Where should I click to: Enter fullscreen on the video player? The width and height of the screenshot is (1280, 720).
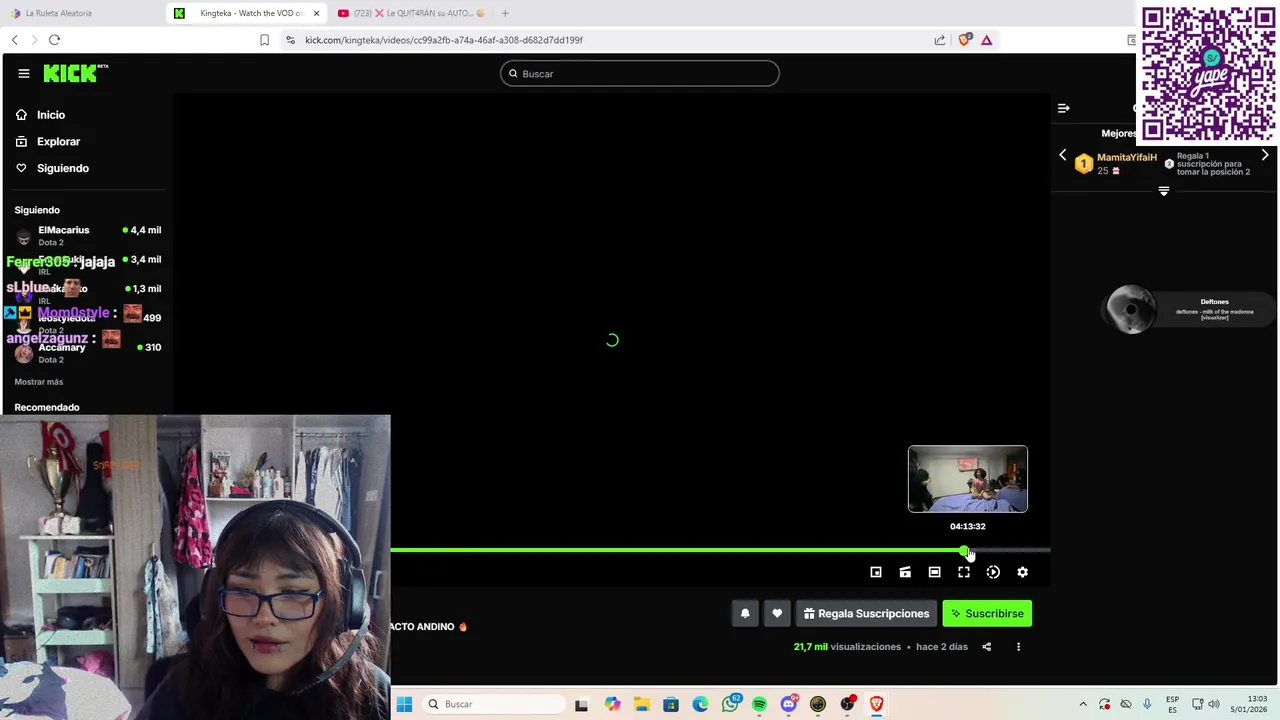coord(964,572)
